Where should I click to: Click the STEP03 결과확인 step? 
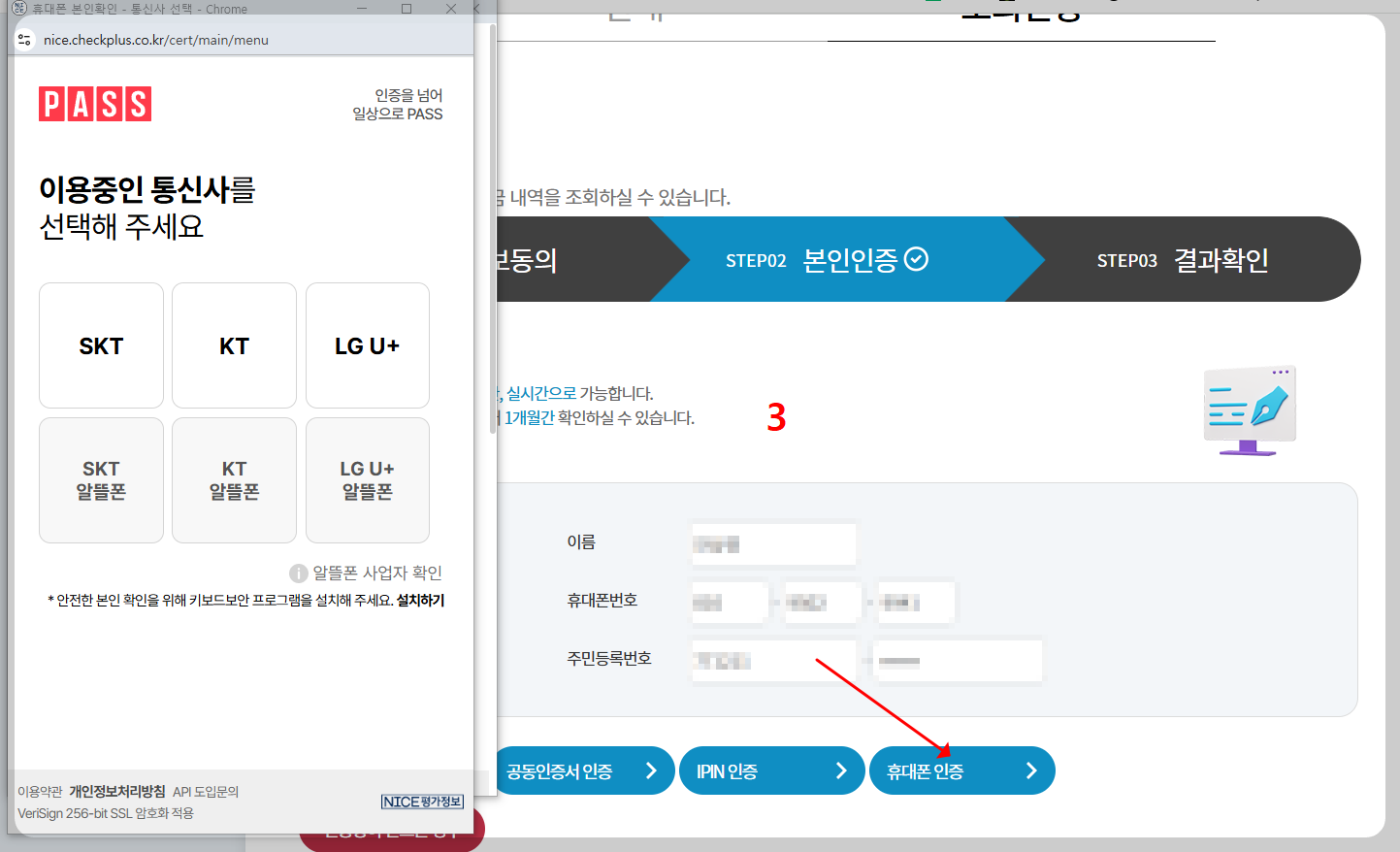pos(1183,259)
